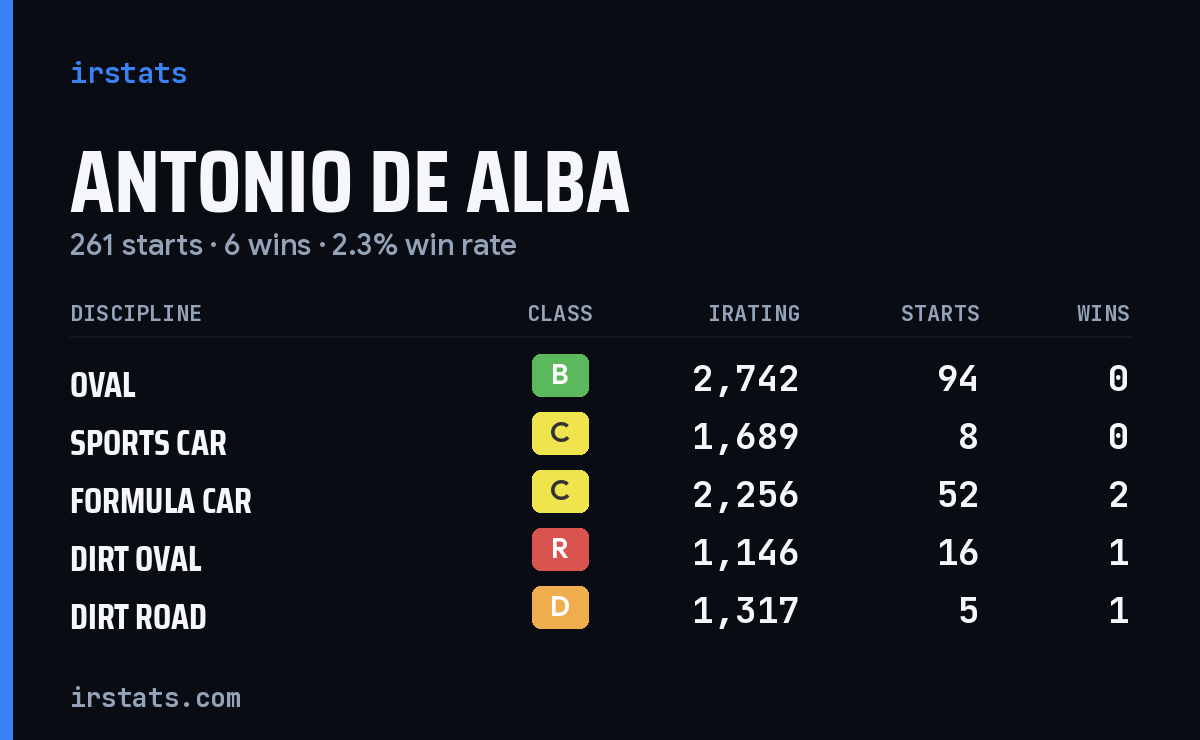
Task: Select the Sports Car discipline row
Action: (600, 436)
